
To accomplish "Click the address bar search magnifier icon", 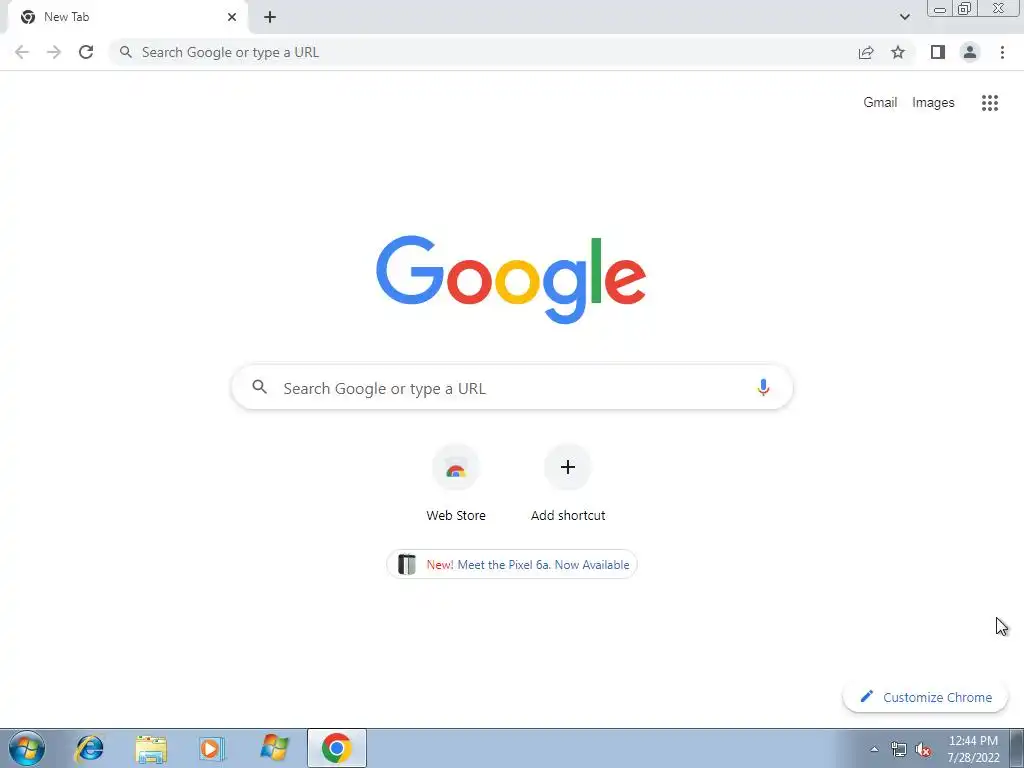I will 126,52.
